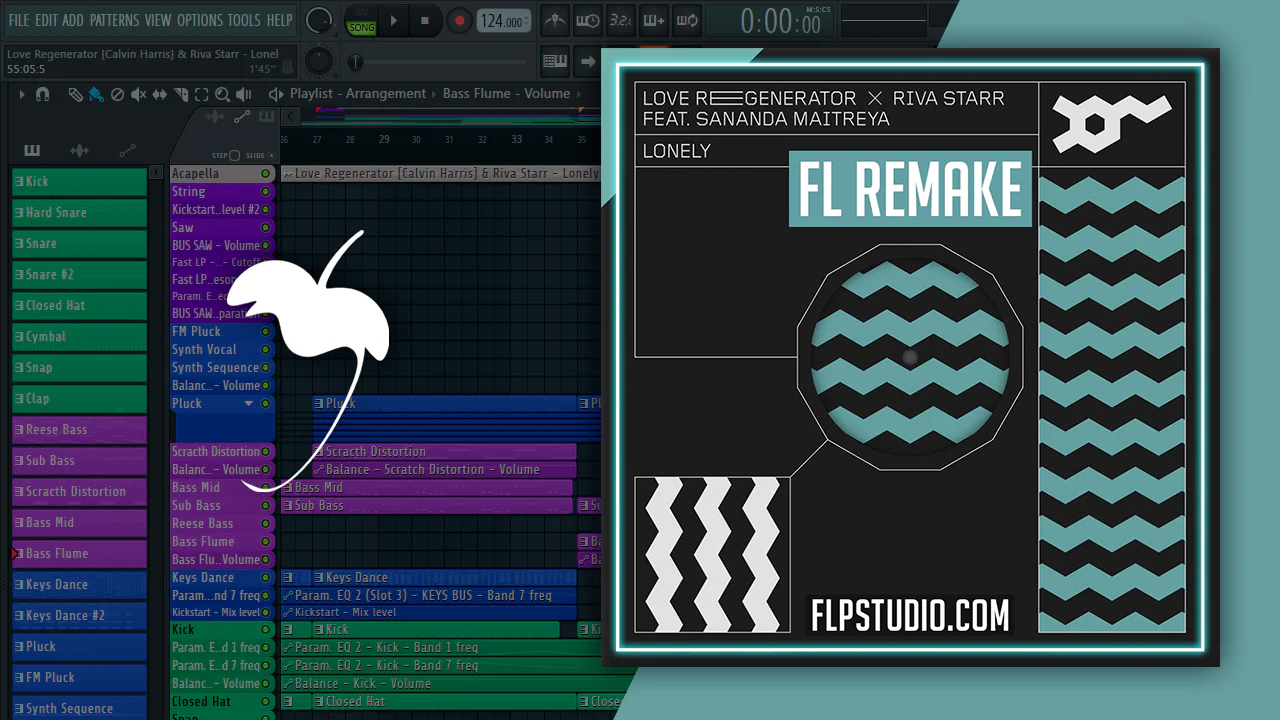Mute the Synth Vocal track
The width and height of the screenshot is (1280, 720).
(x=266, y=350)
